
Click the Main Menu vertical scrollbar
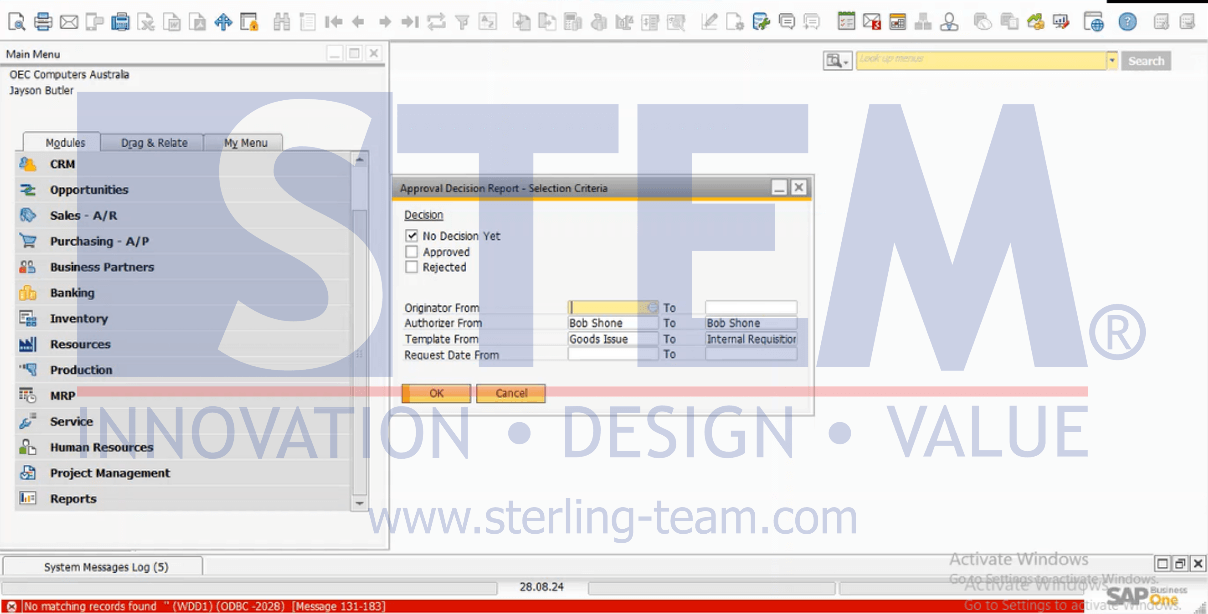360,330
